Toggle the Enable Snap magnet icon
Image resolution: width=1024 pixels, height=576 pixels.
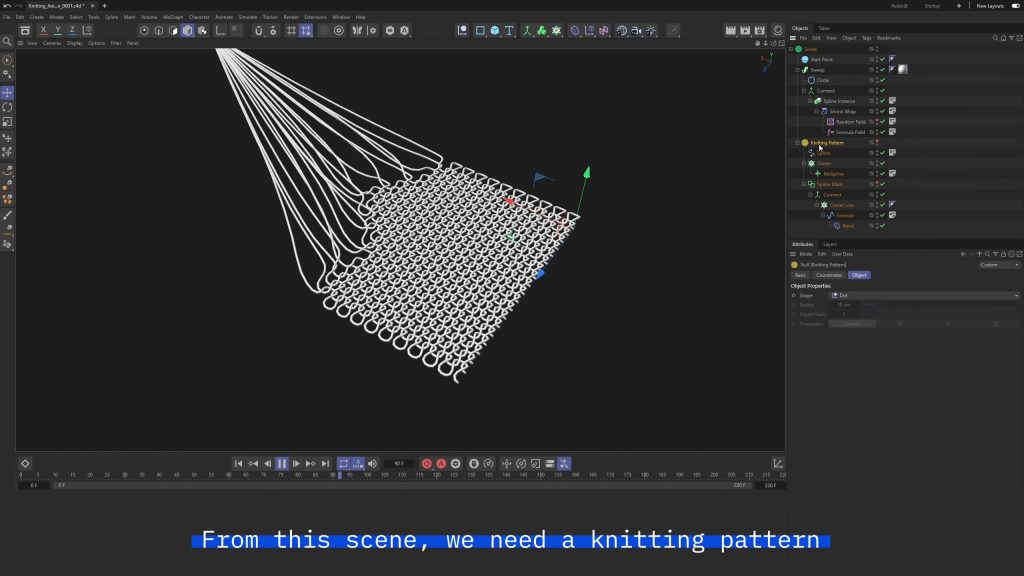click(x=259, y=30)
